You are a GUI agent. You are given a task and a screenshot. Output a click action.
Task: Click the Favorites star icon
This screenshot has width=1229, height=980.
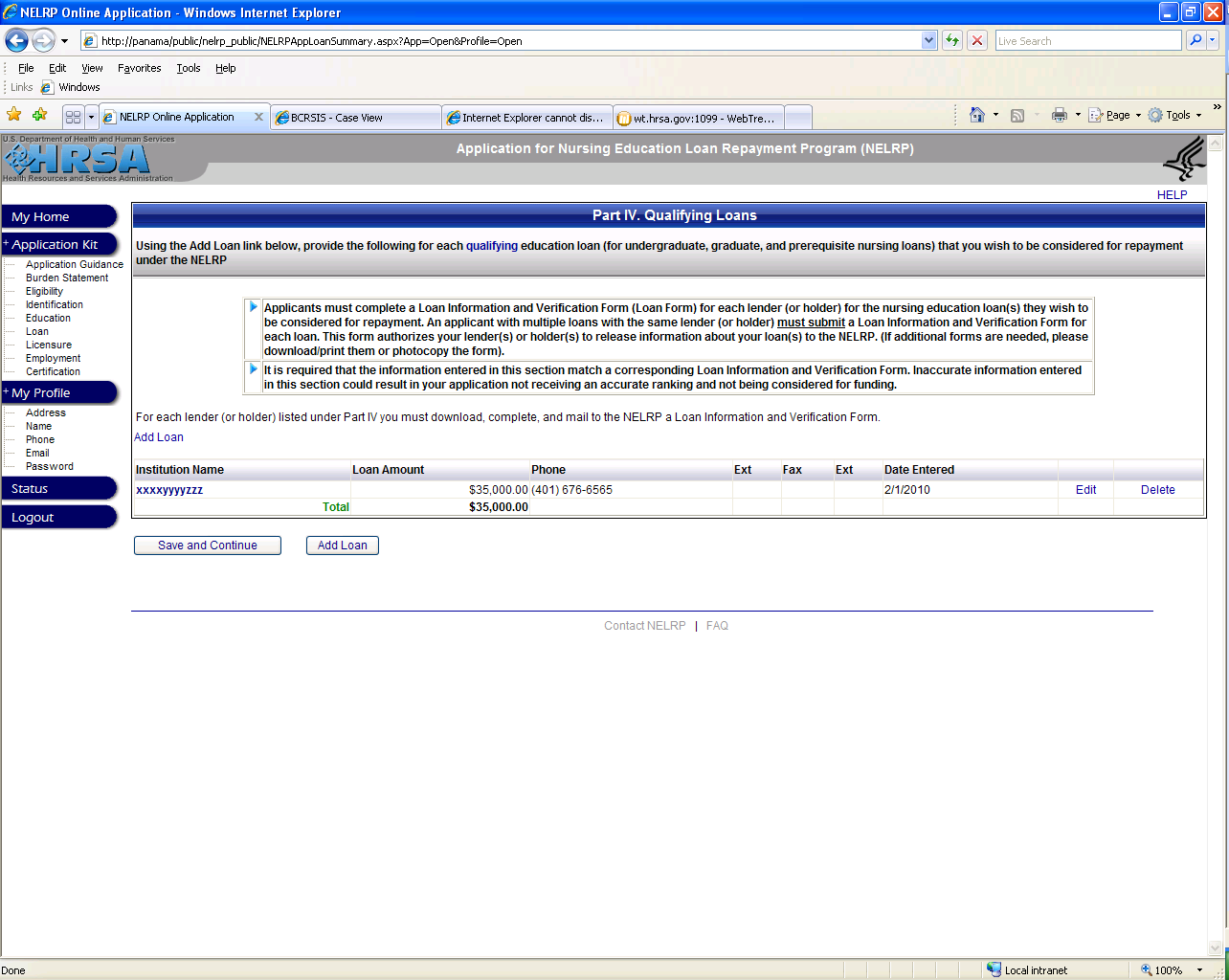tap(13, 115)
